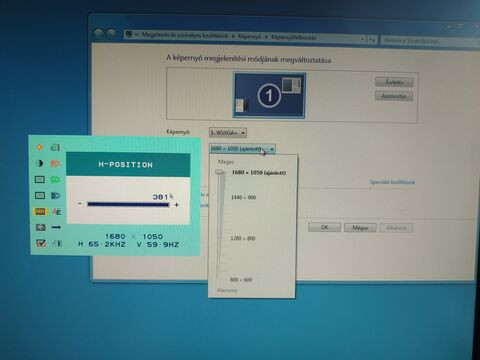The height and width of the screenshot is (360, 480).
Task: Click the Észlelés detect button
Action: (394, 82)
